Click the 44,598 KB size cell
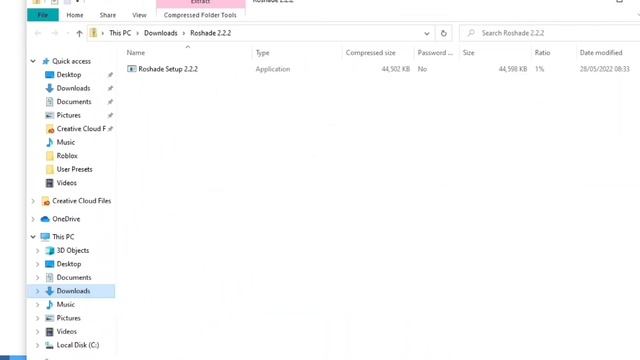Image resolution: width=640 pixels, height=360 pixels. click(513, 69)
